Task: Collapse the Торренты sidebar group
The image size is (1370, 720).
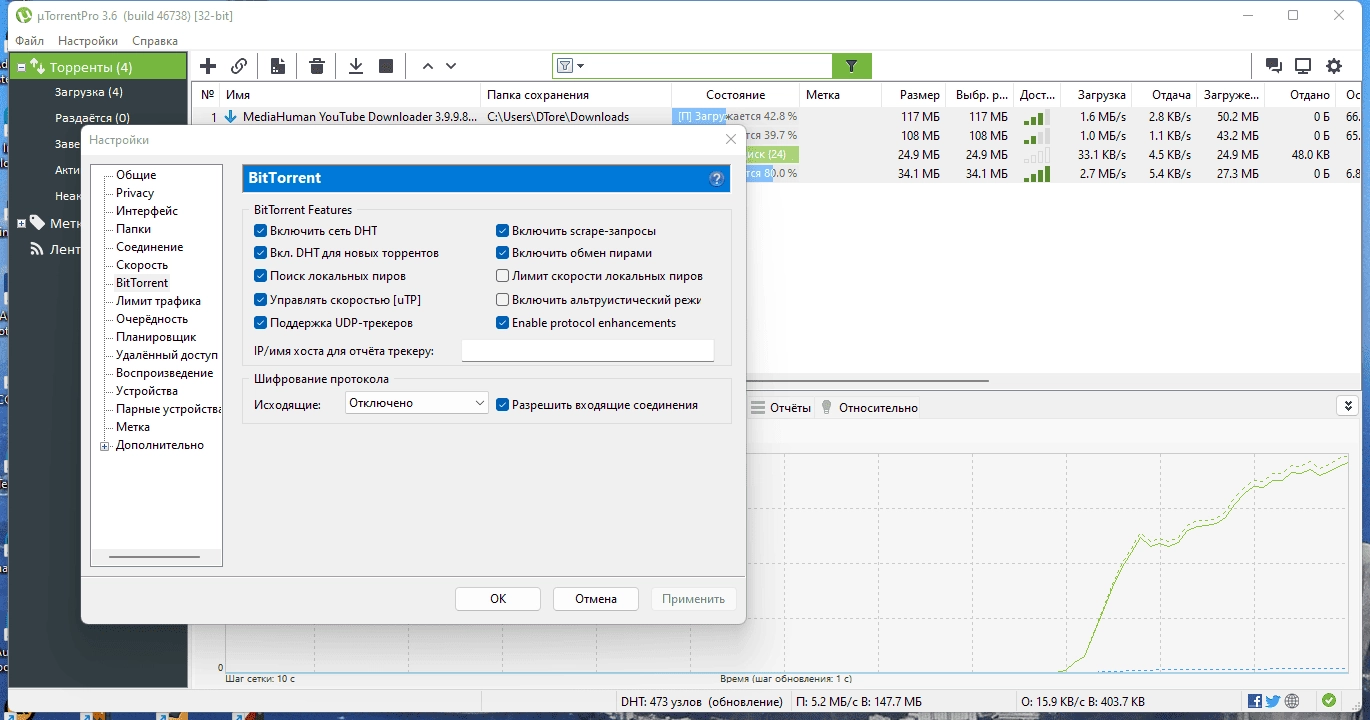Action: pyautogui.click(x=22, y=68)
